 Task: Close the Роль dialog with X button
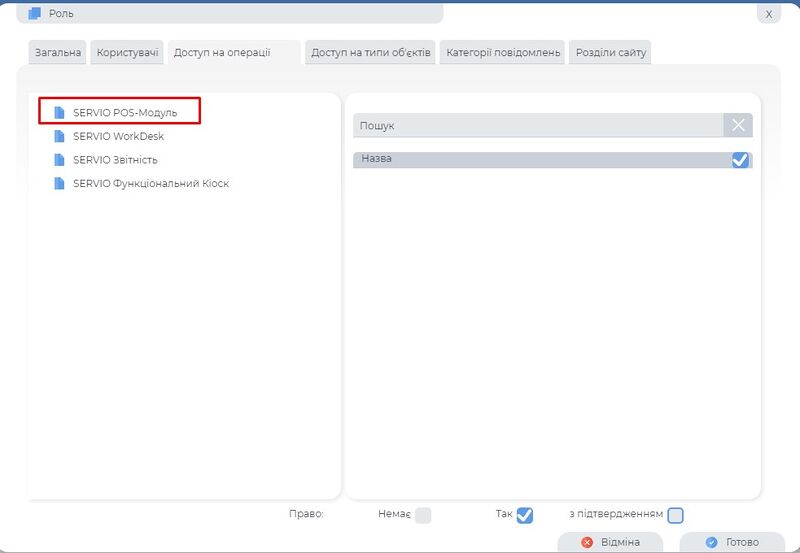coord(768,14)
